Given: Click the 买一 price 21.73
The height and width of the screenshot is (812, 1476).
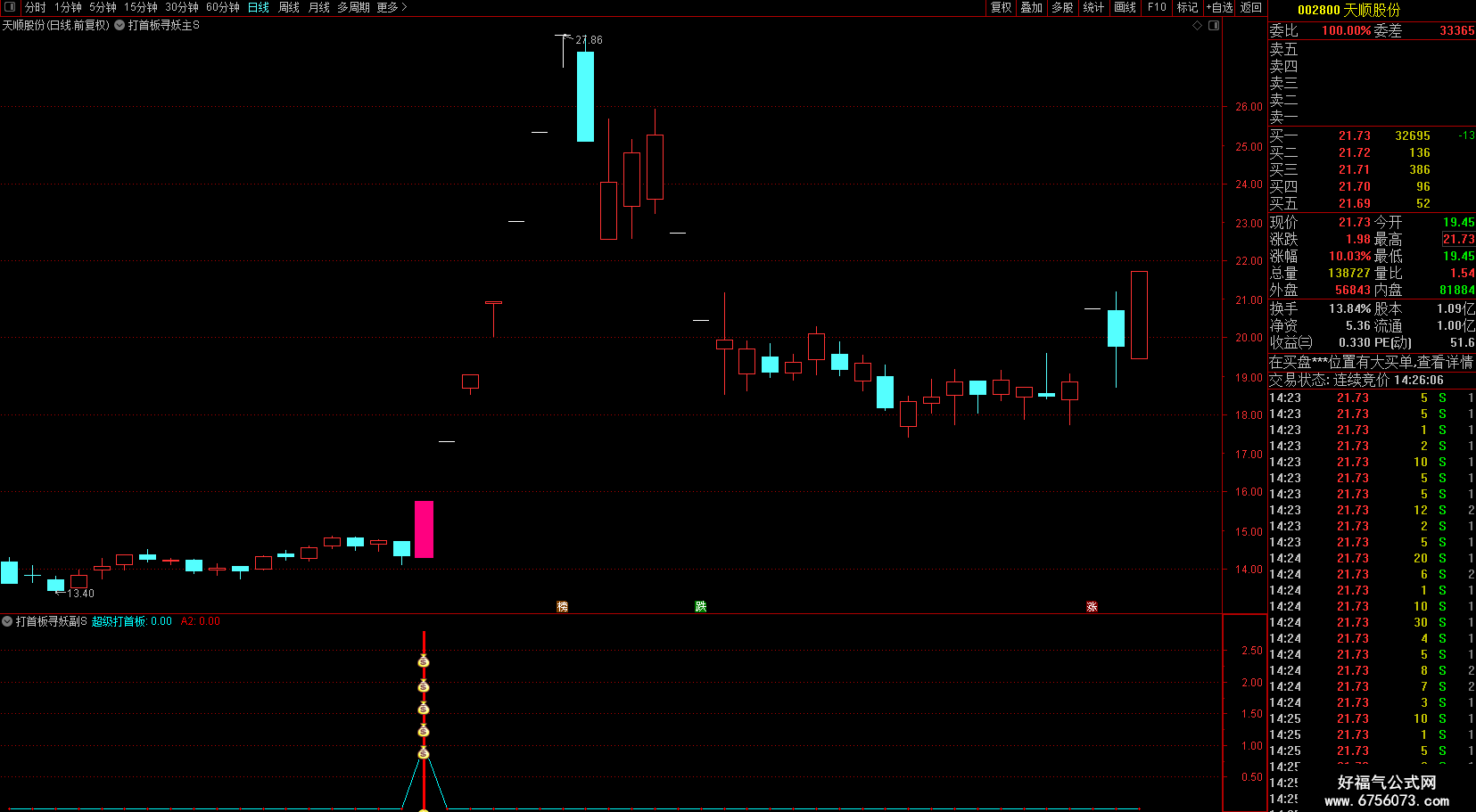Looking at the screenshot, I should [x=1354, y=135].
